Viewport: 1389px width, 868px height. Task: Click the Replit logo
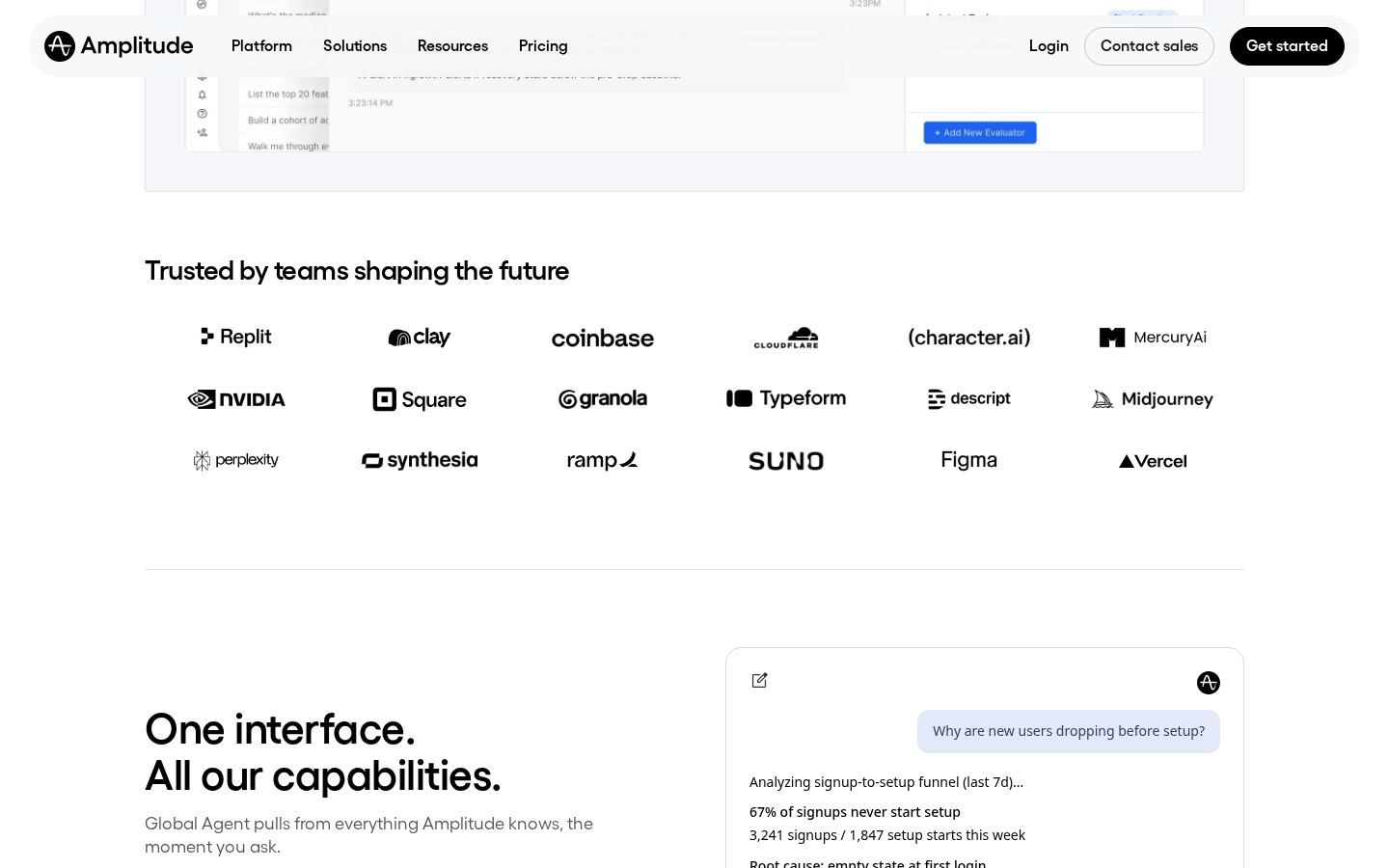coord(236,337)
